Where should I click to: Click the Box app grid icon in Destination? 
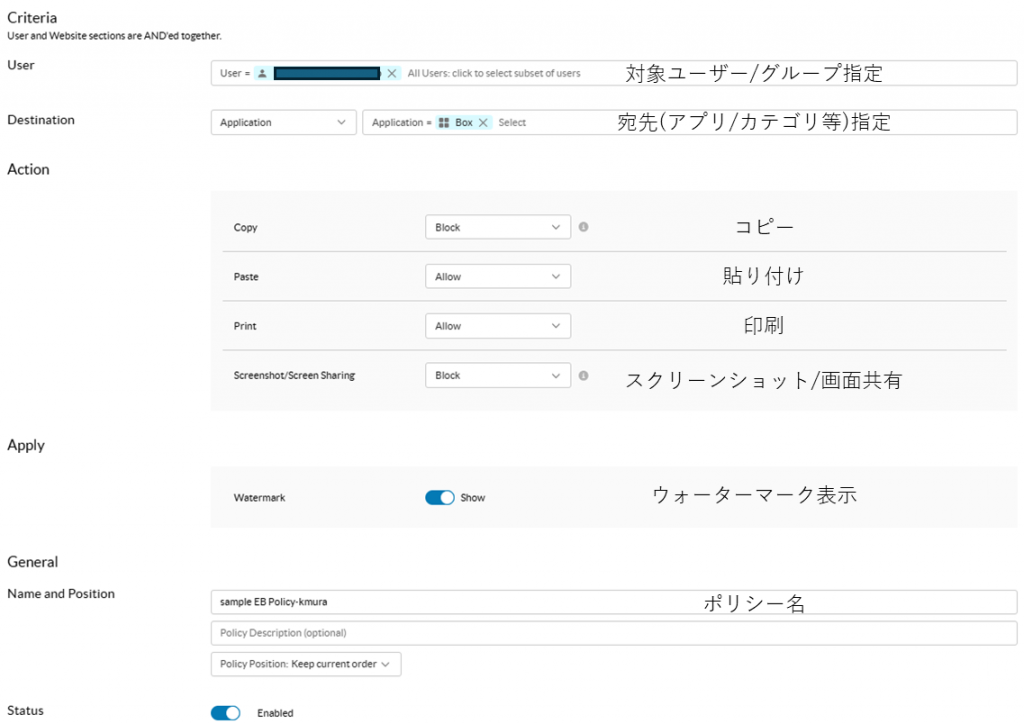[x=444, y=122]
